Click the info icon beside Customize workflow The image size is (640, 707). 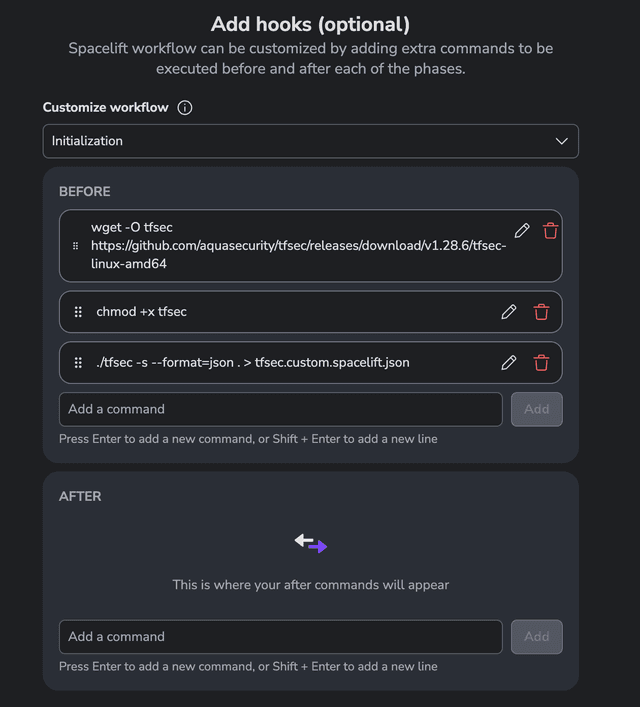[185, 108]
